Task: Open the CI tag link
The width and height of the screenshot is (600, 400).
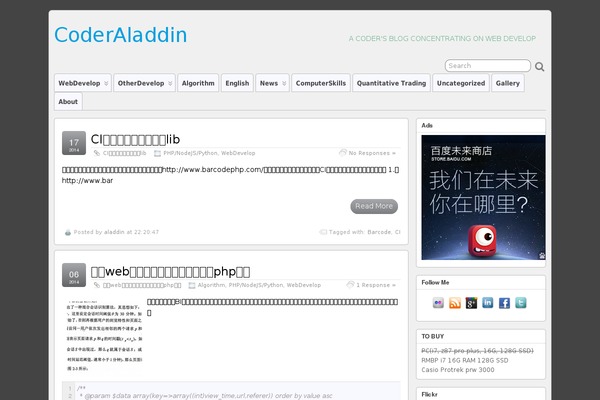Action: (x=398, y=232)
